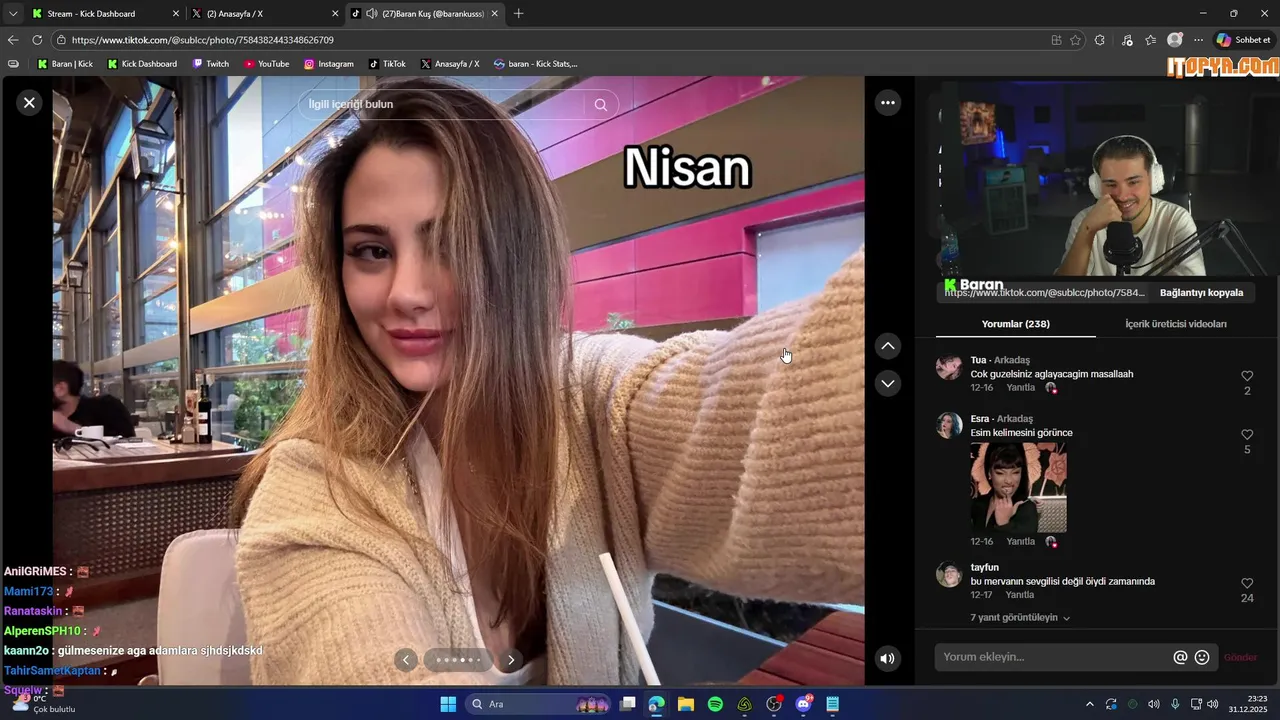1280x720 pixels.
Task: Open Twitch bookmark
Action: click(x=211, y=64)
